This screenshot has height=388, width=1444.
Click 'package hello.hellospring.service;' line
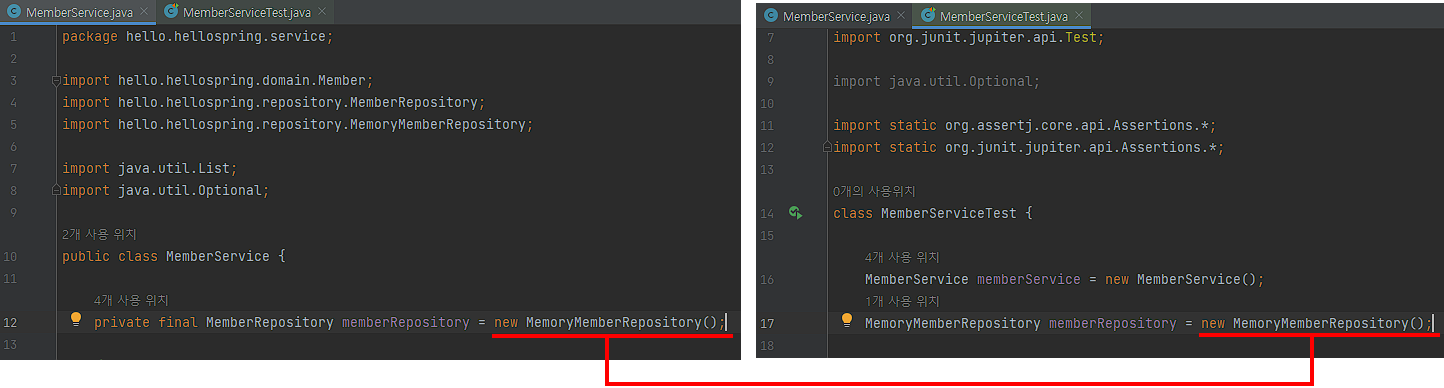pos(197,36)
